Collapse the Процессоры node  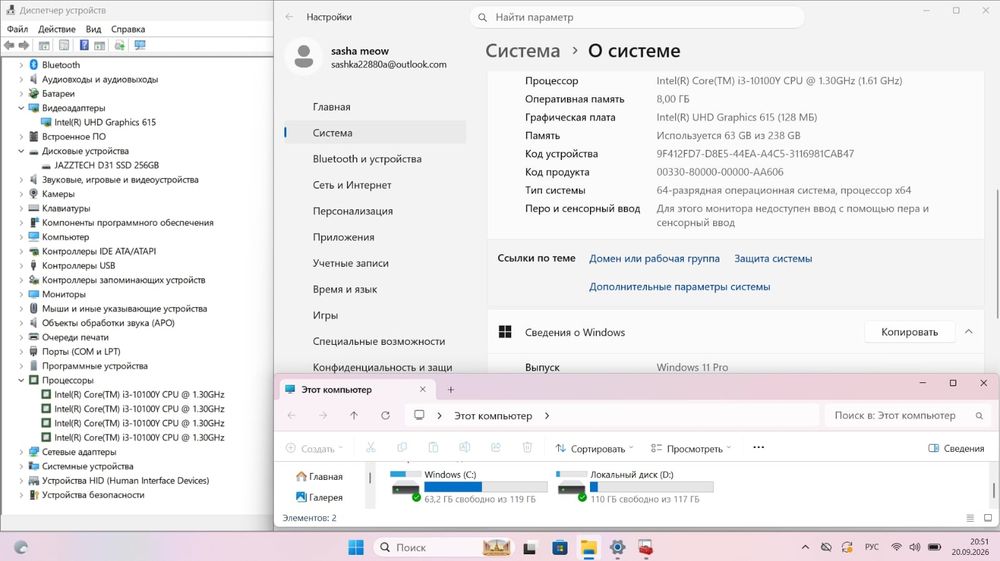click(20, 380)
